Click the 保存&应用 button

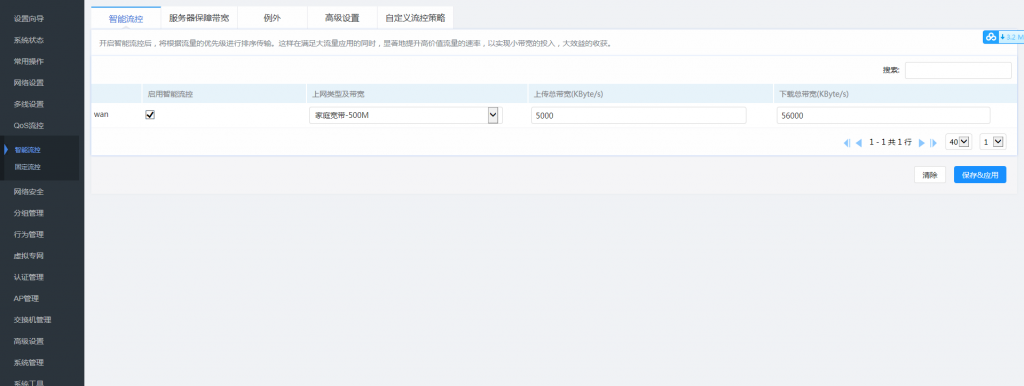pos(980,175)
